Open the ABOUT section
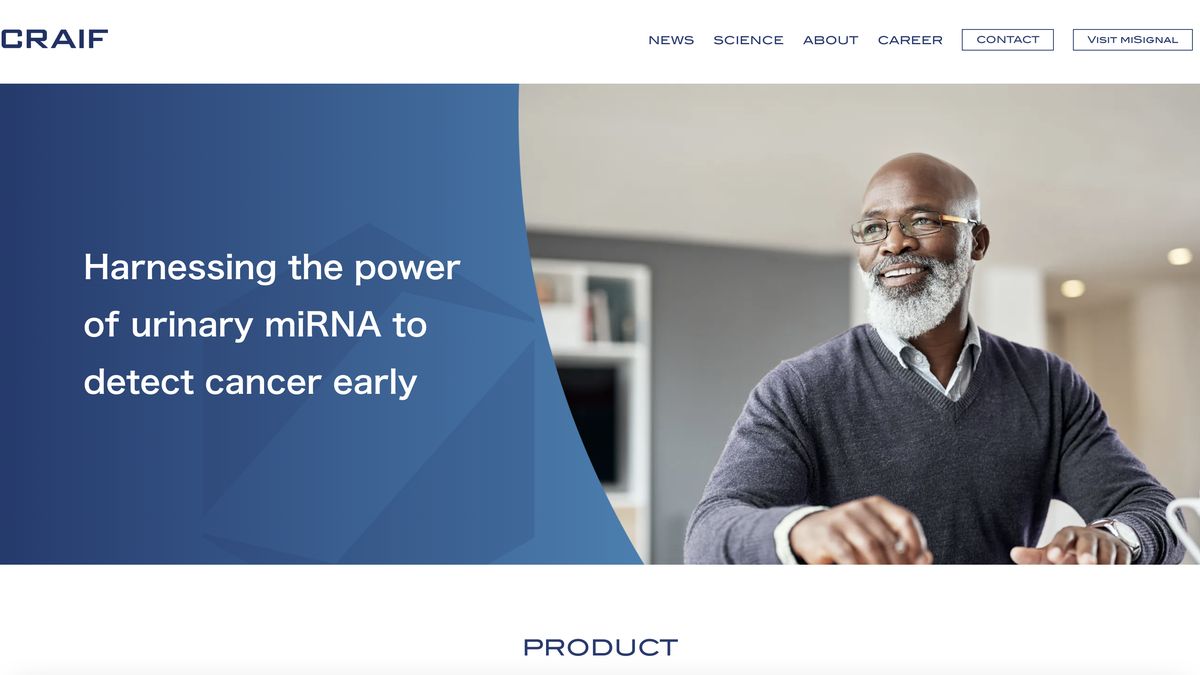 coord(831,40)
